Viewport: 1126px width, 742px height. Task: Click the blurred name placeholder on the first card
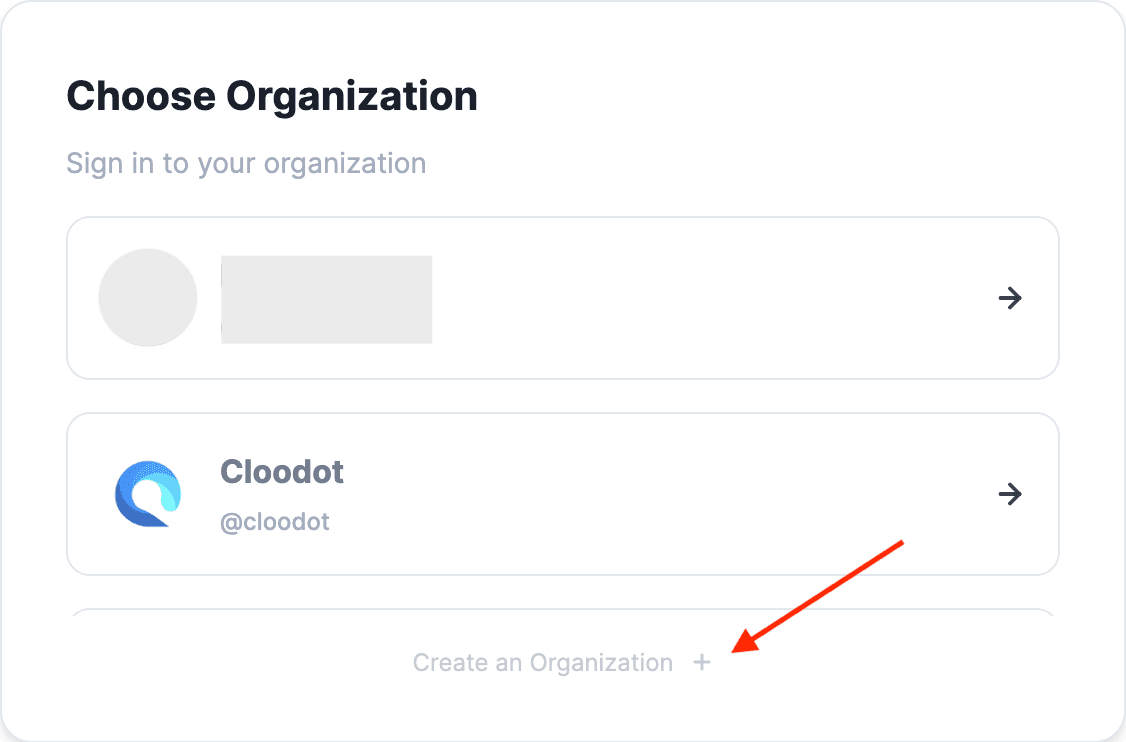click(x=326, y=298)
